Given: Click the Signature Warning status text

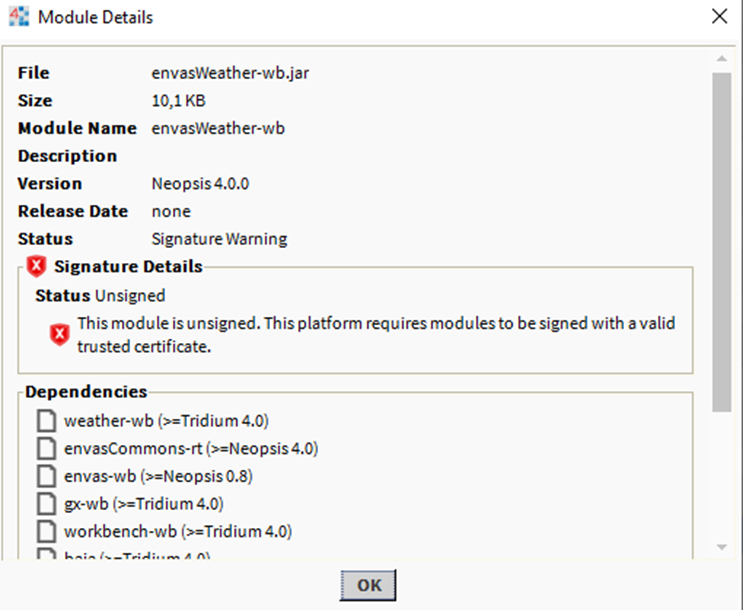Looking at the screenshot, I should click(219, 239).
